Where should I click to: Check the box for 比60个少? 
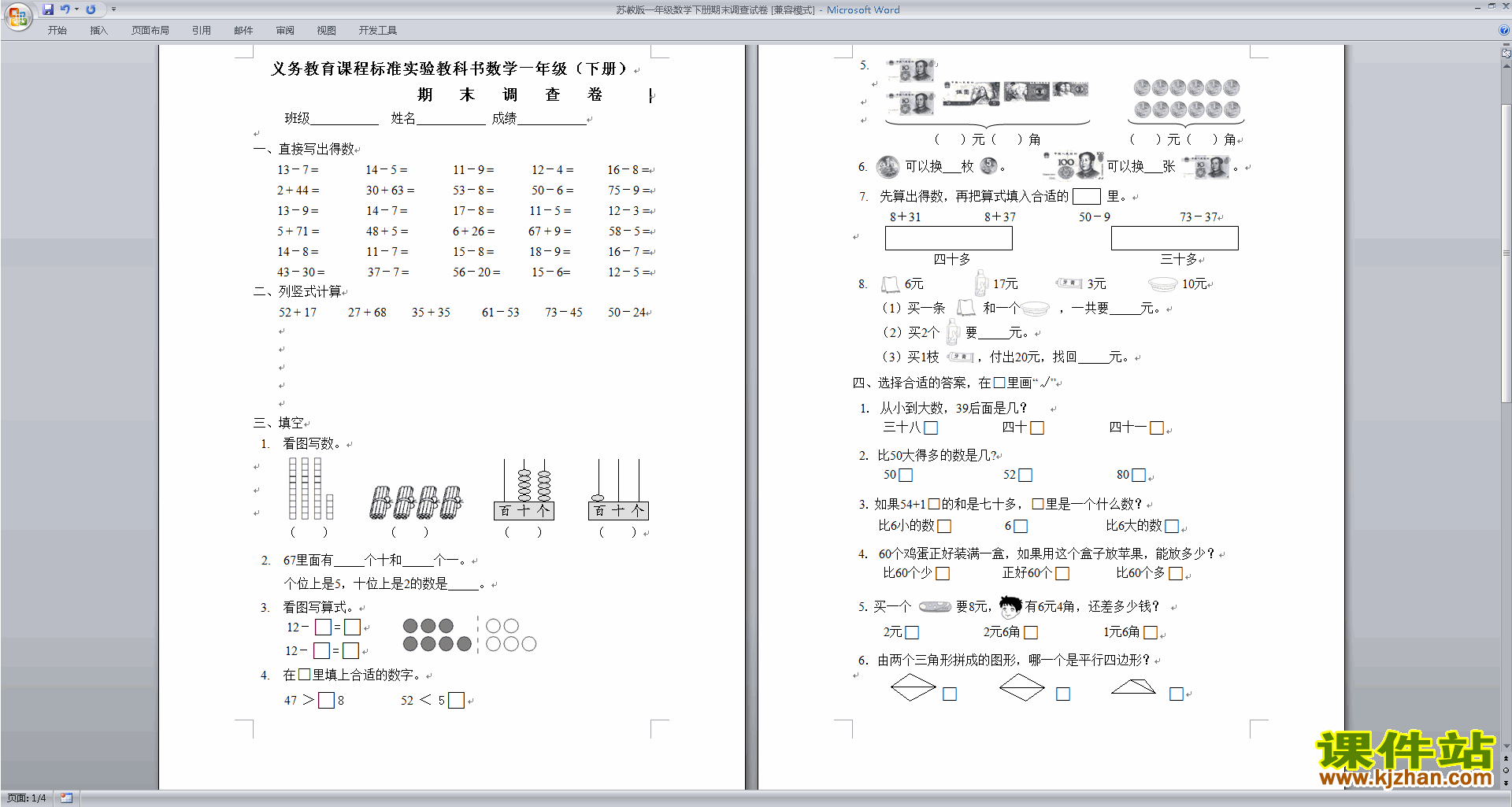tap(943, 574)
